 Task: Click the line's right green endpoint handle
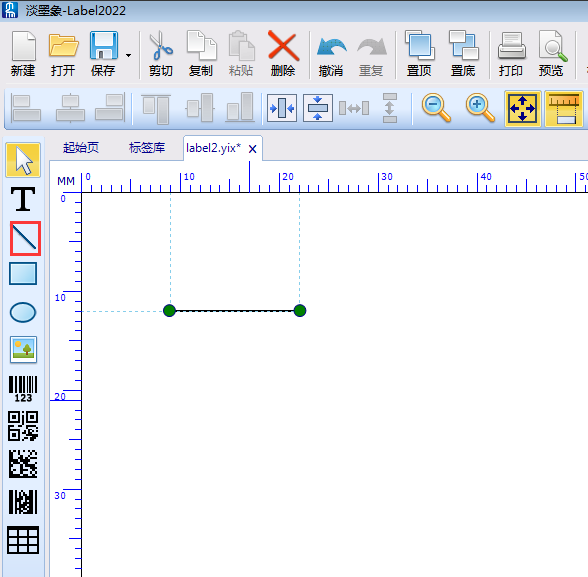point(300,310)
